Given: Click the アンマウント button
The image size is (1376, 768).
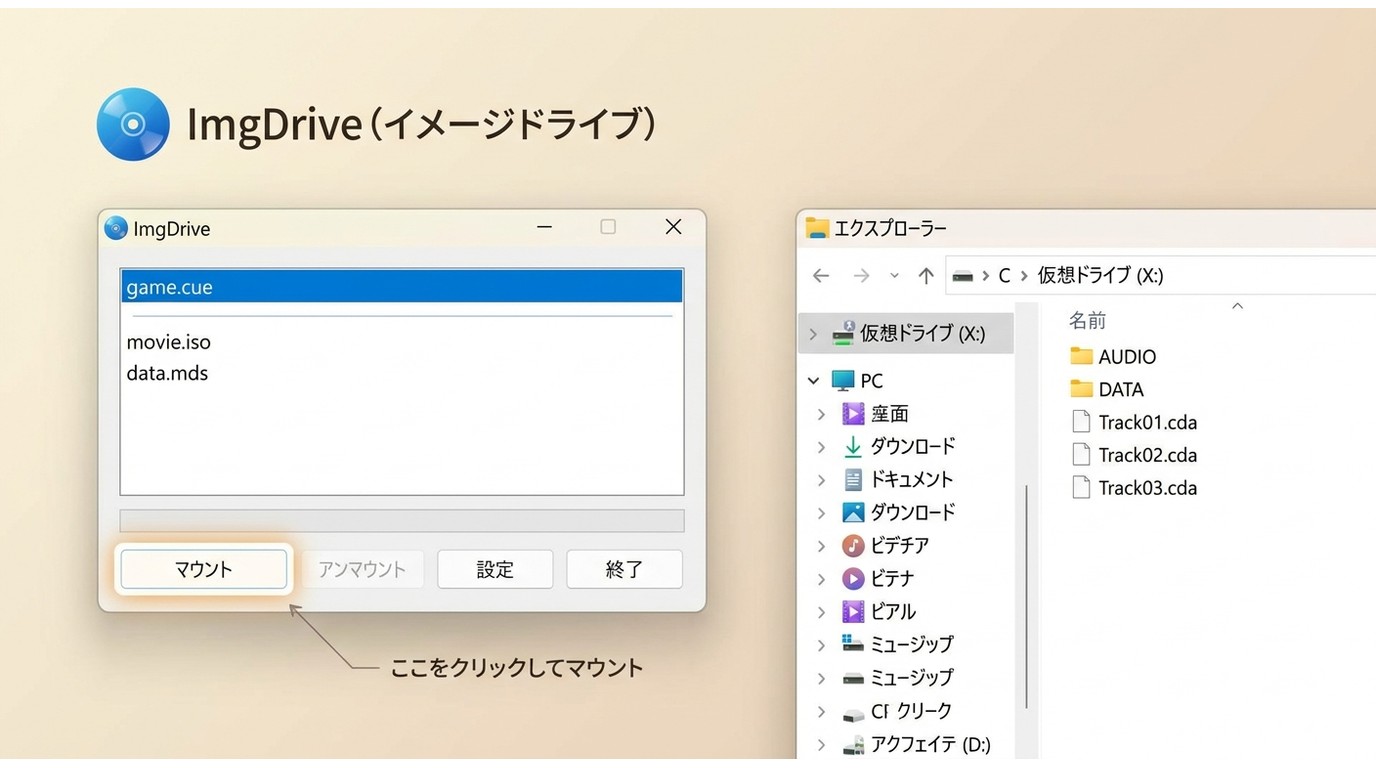Looking at the screenshot, I should [x=362, y=569].
